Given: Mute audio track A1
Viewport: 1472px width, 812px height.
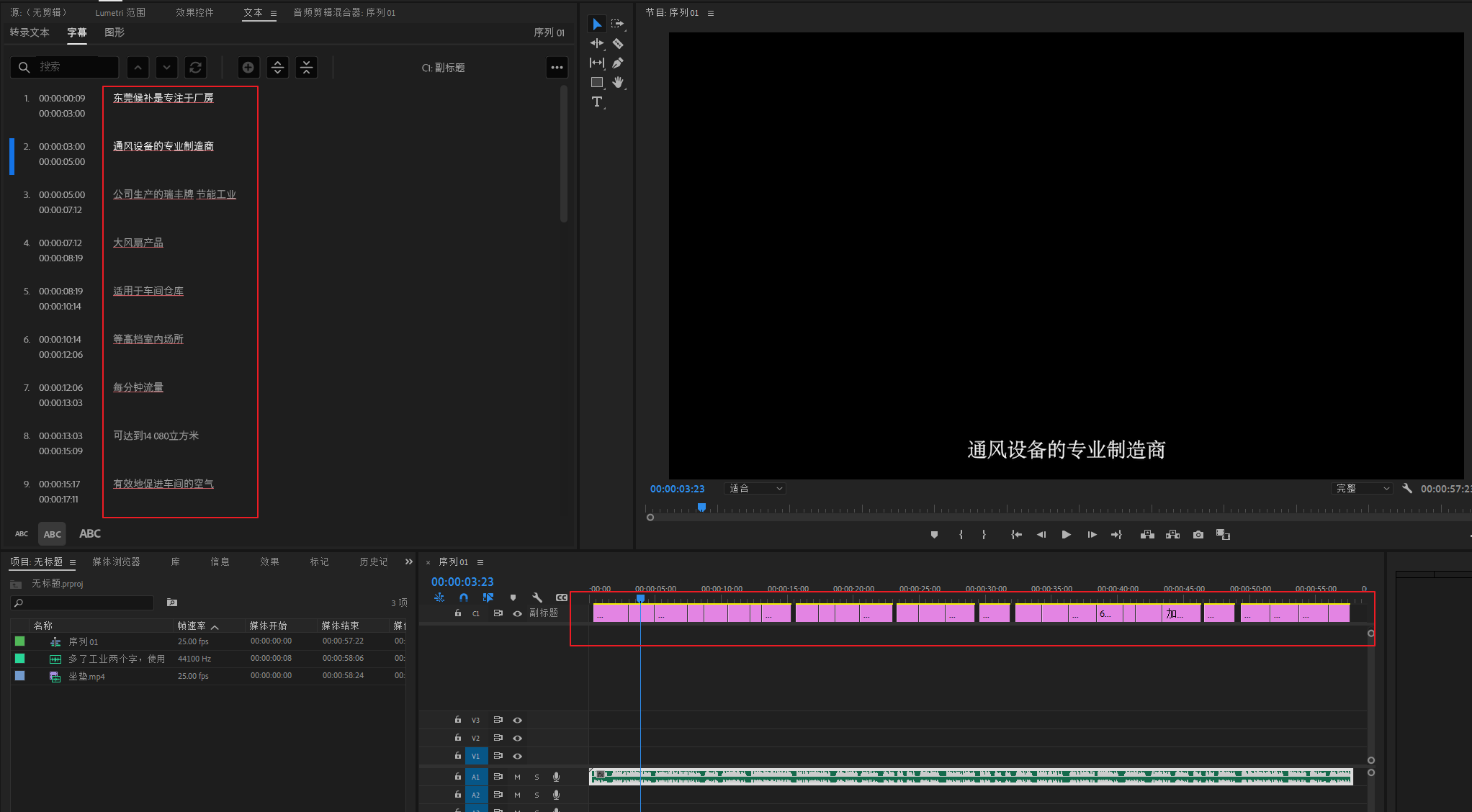Looking at the screenshot, I should (x=517, y=777).
